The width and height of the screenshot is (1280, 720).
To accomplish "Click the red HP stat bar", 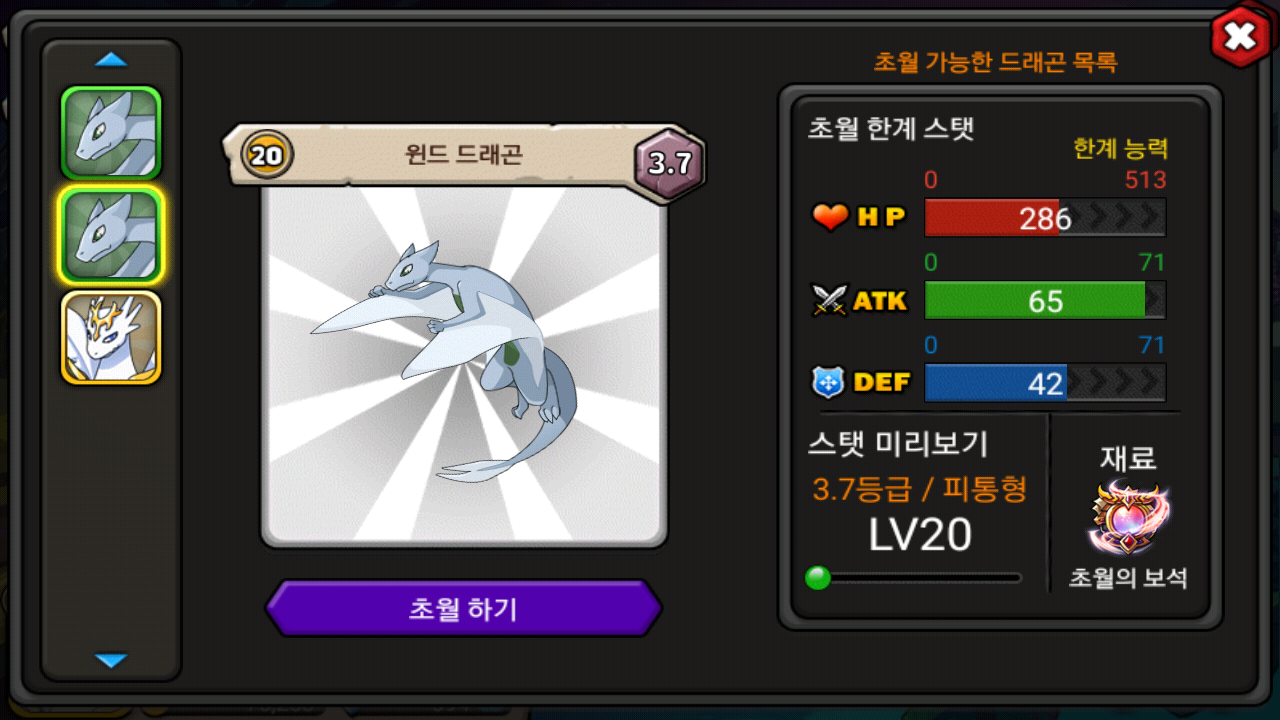I will 1045,218.
